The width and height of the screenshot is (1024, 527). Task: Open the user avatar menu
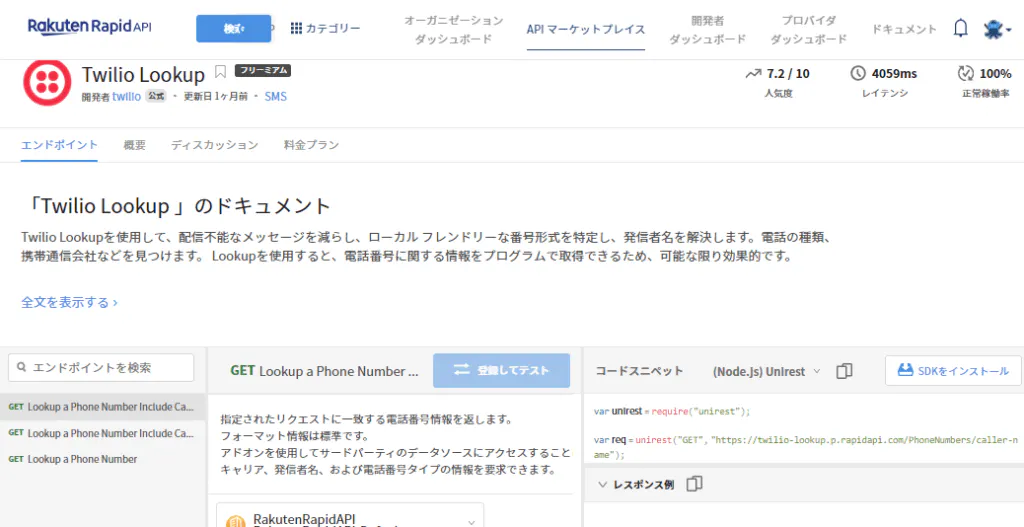[x=997, y=29]
